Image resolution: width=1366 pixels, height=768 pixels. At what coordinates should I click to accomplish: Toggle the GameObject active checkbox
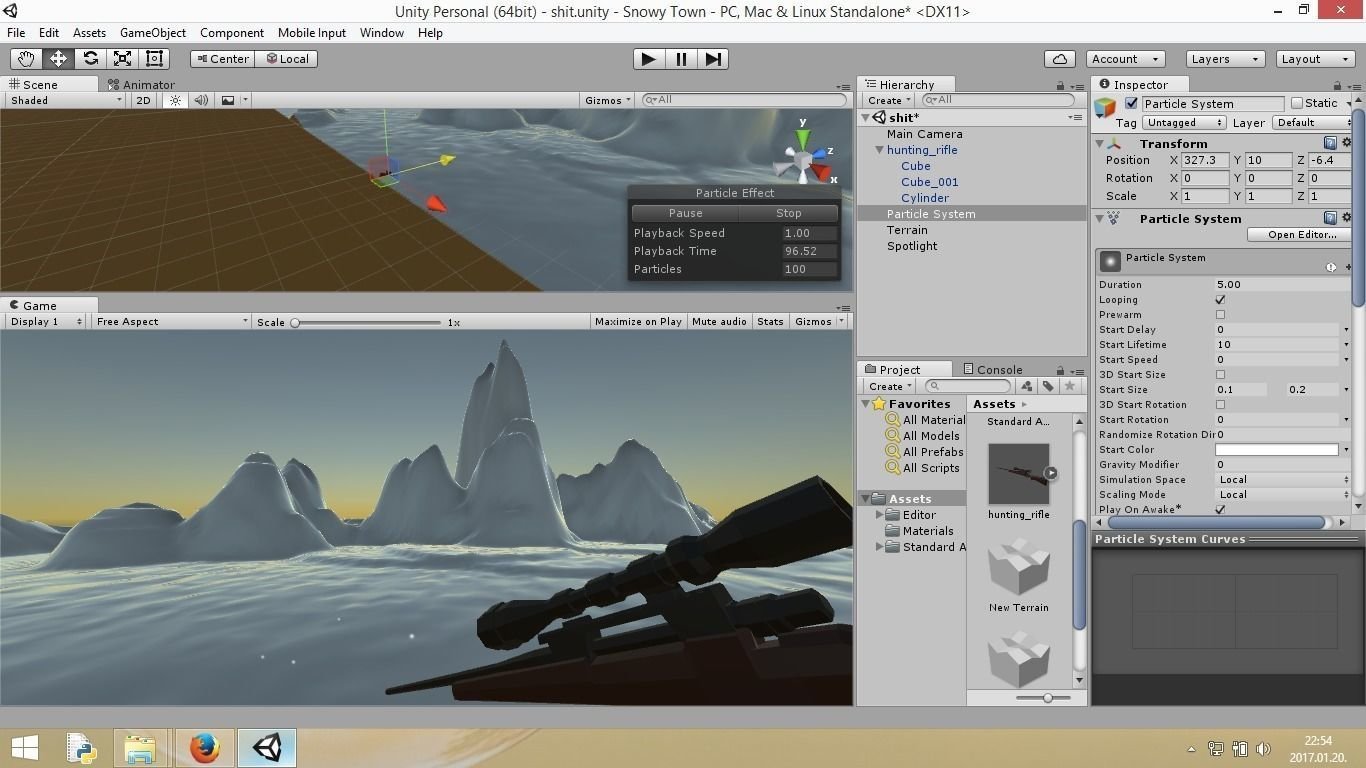tap(1131, 103)
